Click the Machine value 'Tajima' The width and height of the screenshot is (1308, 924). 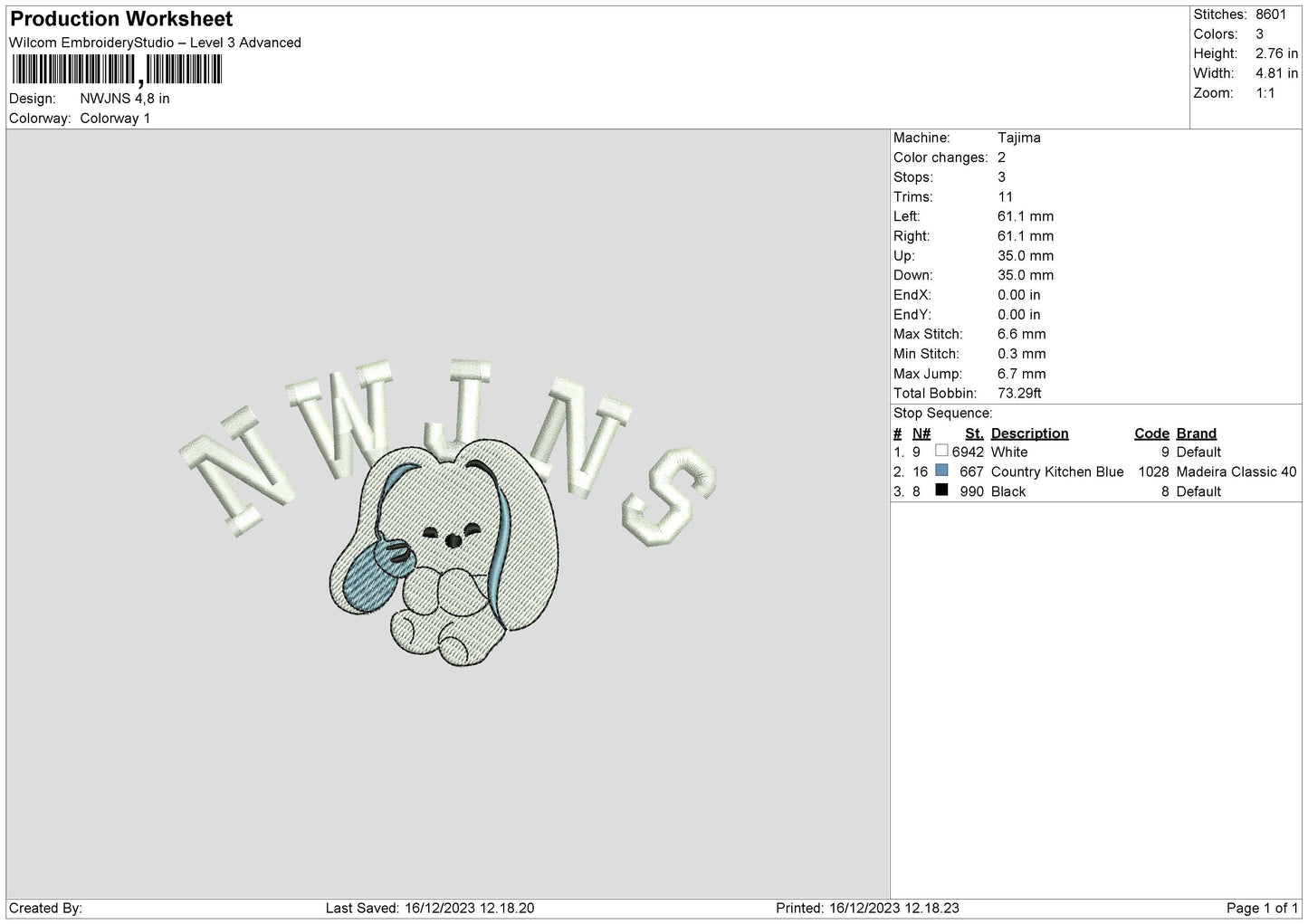(x=1019, y=138)
